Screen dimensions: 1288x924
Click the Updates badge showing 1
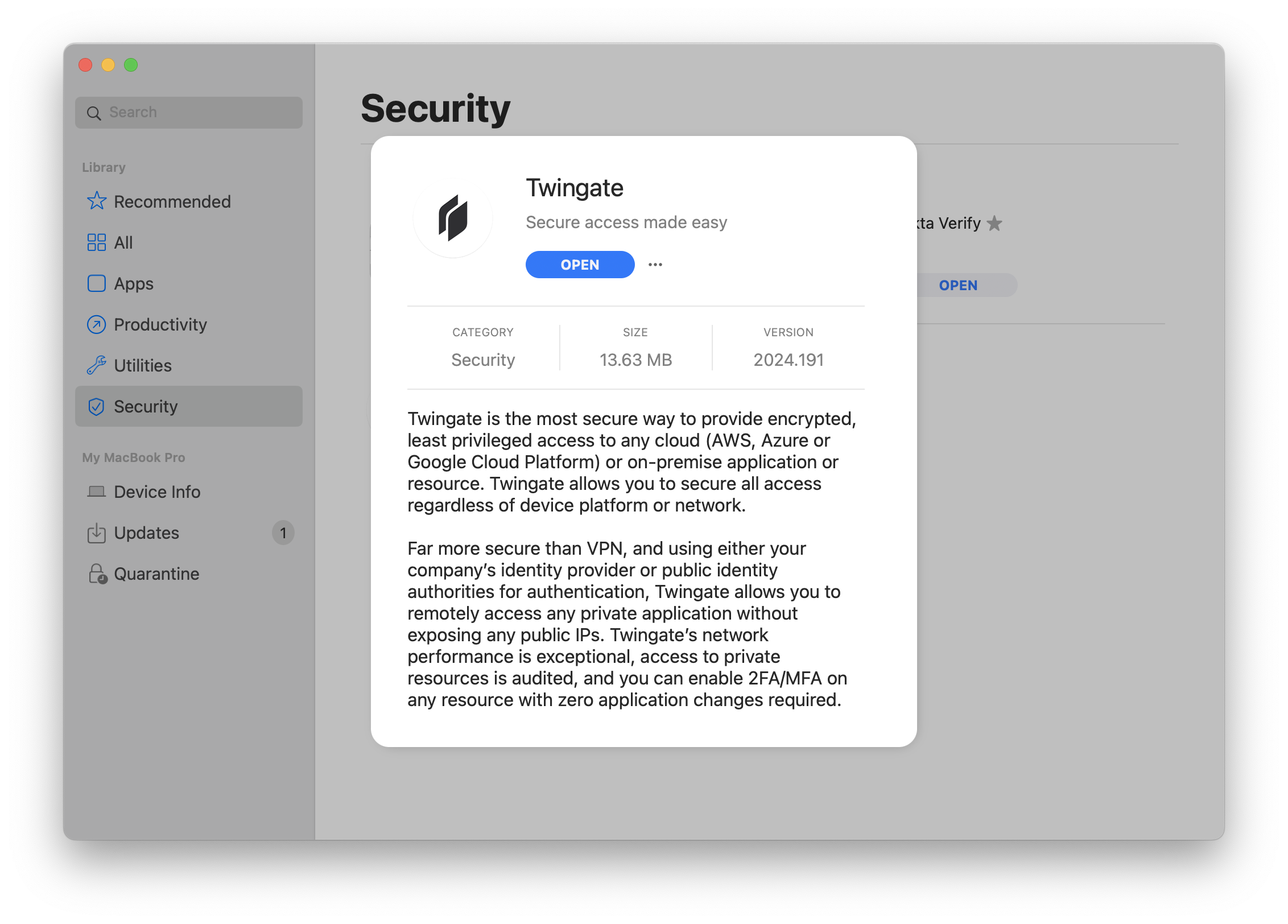click(x=283, y=533)
